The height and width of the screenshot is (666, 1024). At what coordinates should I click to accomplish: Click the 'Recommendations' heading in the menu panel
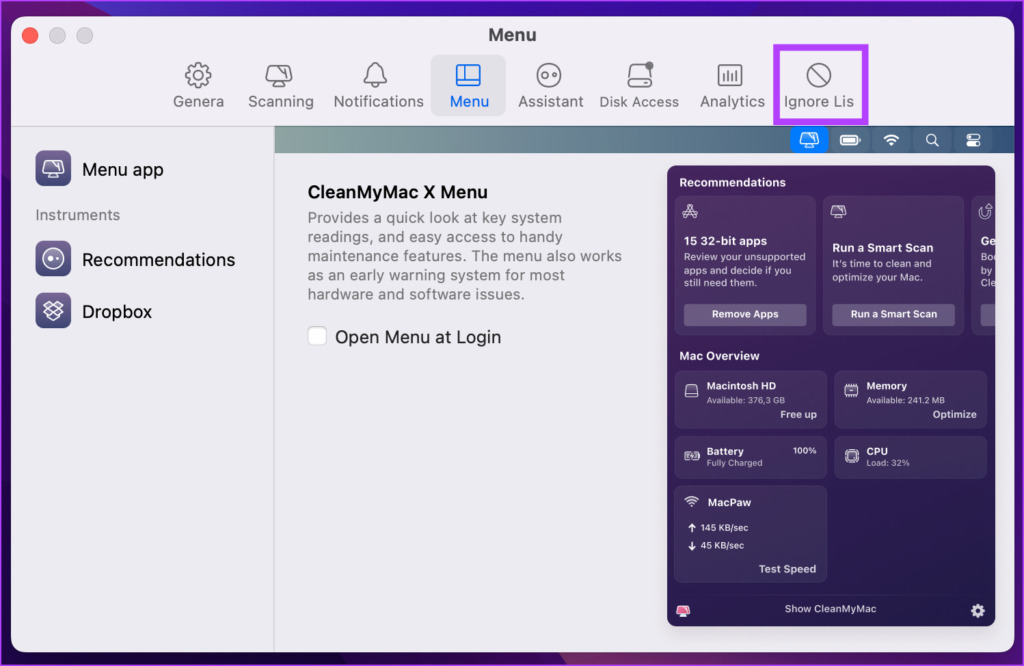tap(732, 182)
